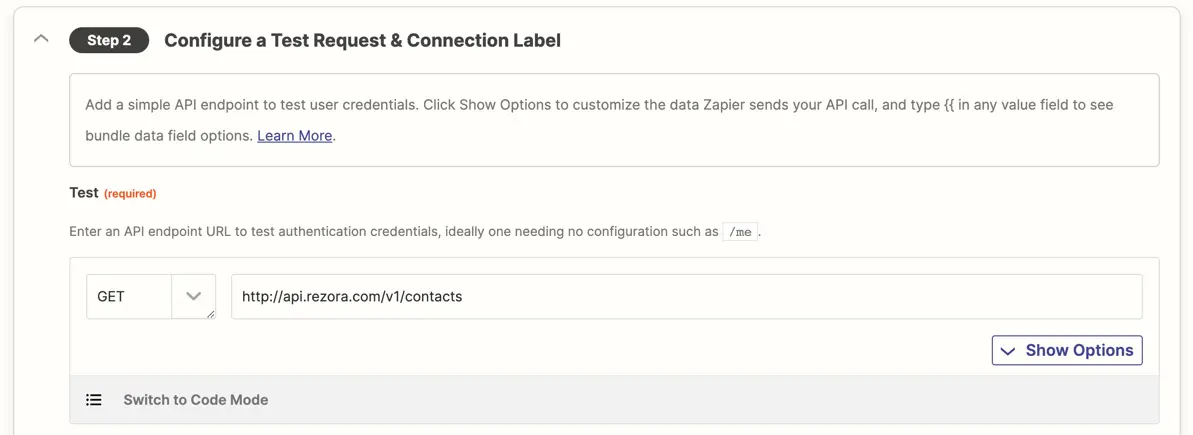
Task: Click the helper text about entering an endpoint URL
Action: tap(415, 232)
